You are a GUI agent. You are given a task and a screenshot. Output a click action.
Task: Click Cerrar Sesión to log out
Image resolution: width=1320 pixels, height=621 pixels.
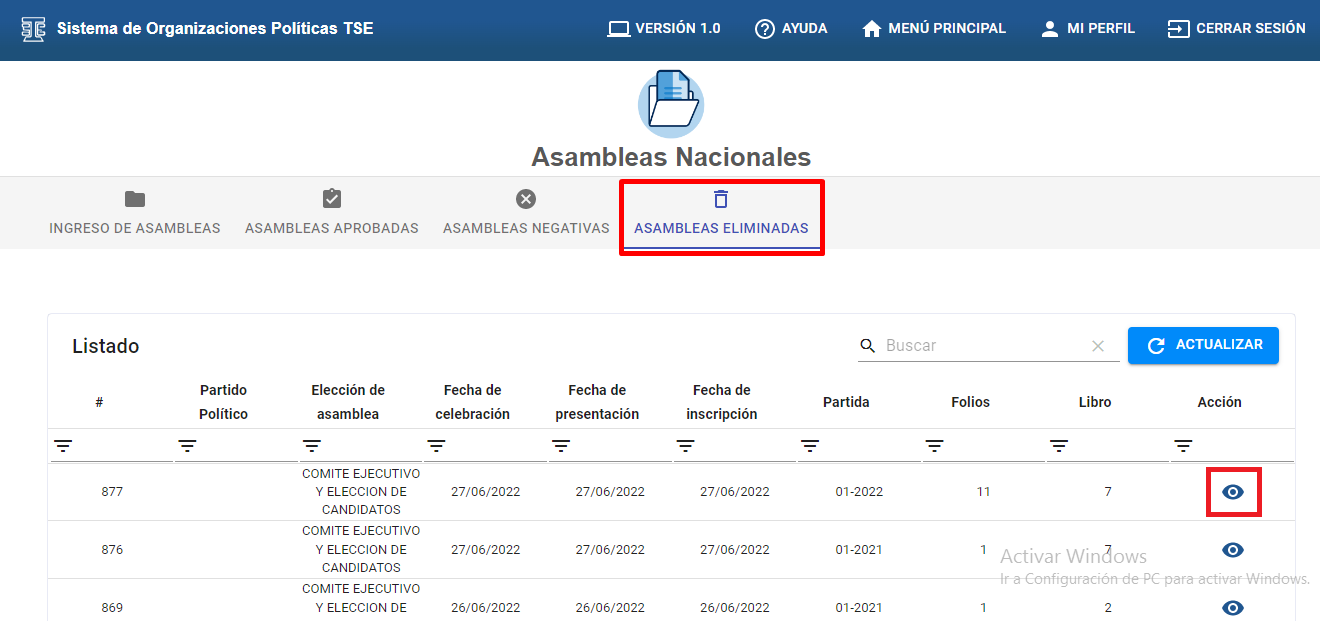click(x=1236, y=29)
